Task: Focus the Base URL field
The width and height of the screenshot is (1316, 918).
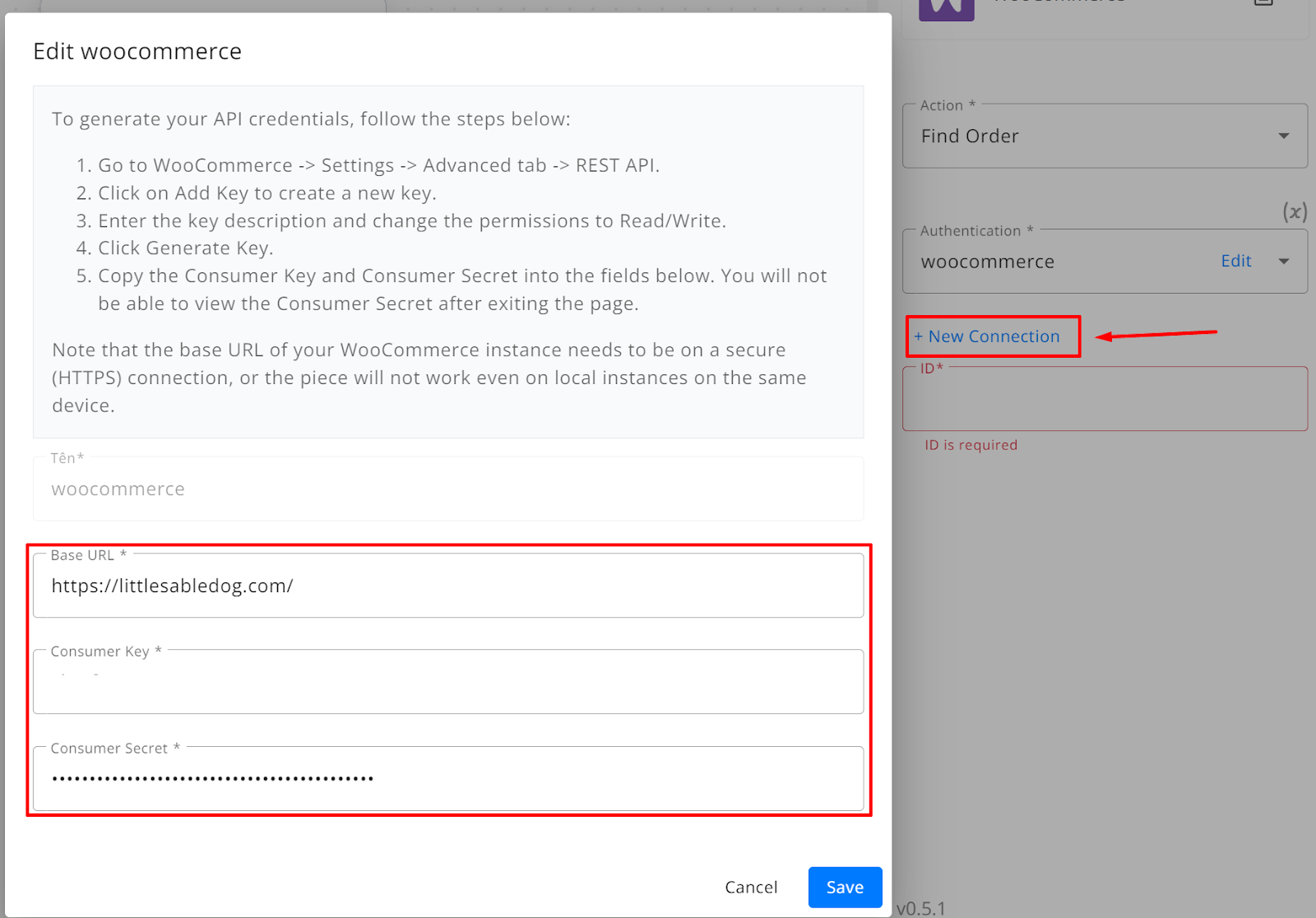Action: (x=448, y=586)
